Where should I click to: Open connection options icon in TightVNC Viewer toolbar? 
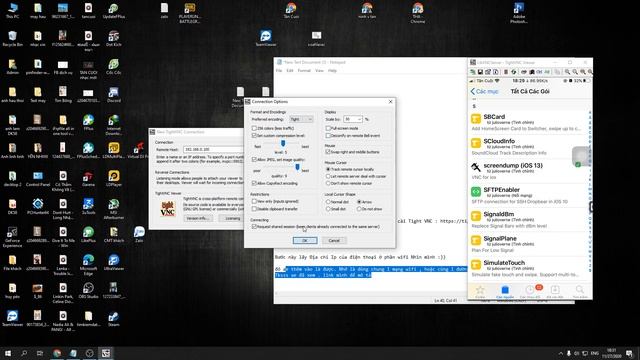[x=488, y=72]
